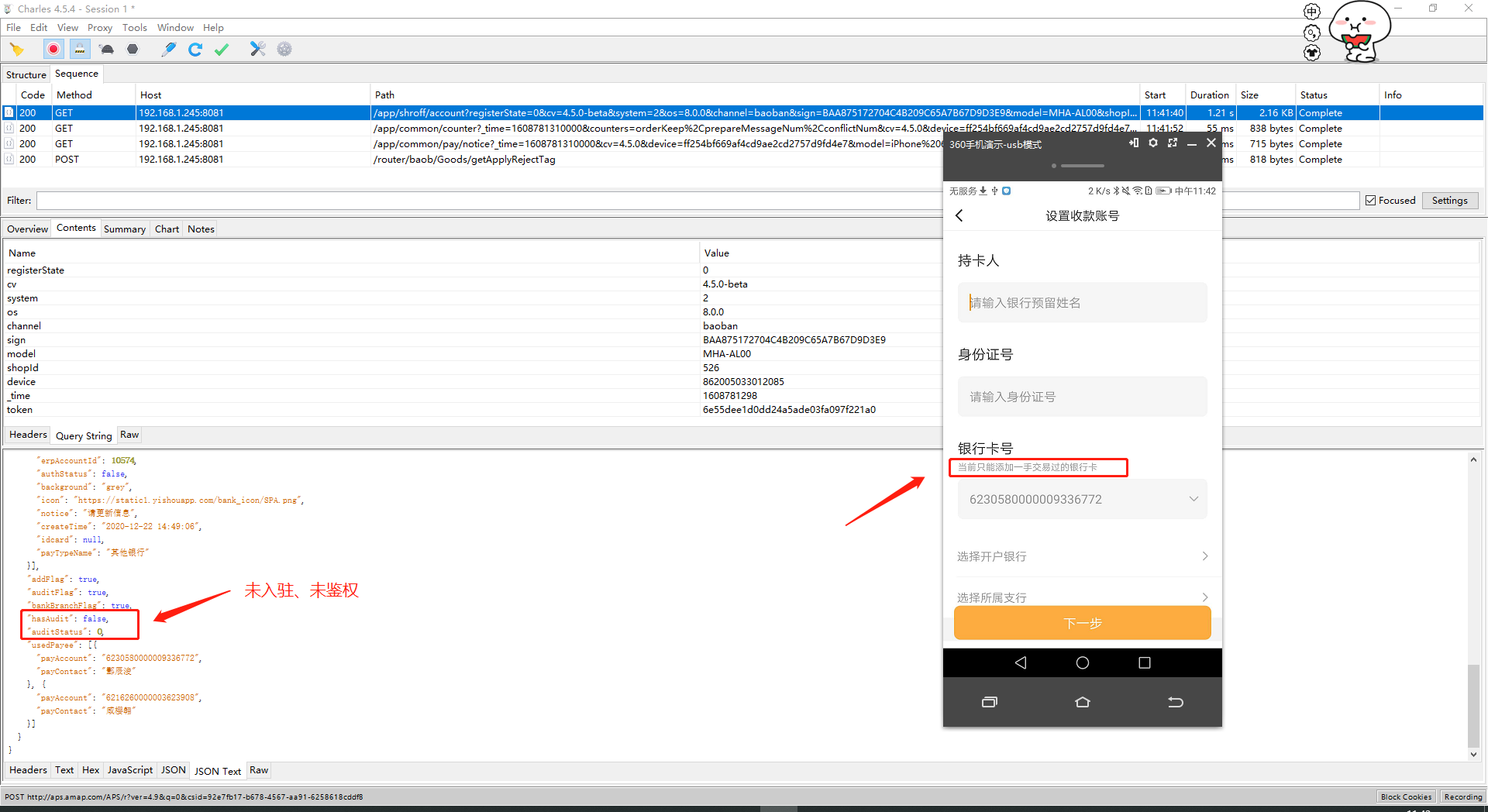
Task: Click the input method shirt skin icon
Action: (x=1311, y=53)
